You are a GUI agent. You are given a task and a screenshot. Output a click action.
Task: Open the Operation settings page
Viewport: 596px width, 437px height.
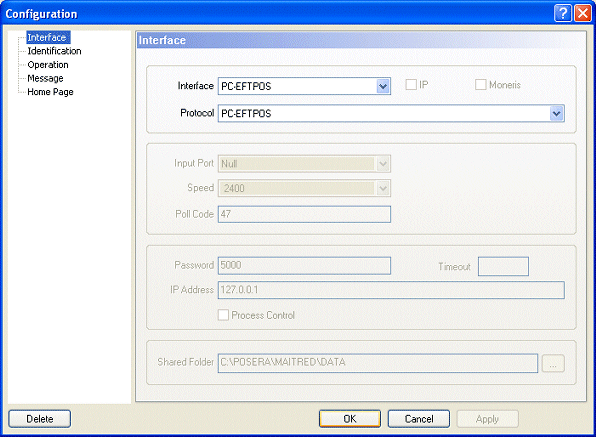coord(48,65)
